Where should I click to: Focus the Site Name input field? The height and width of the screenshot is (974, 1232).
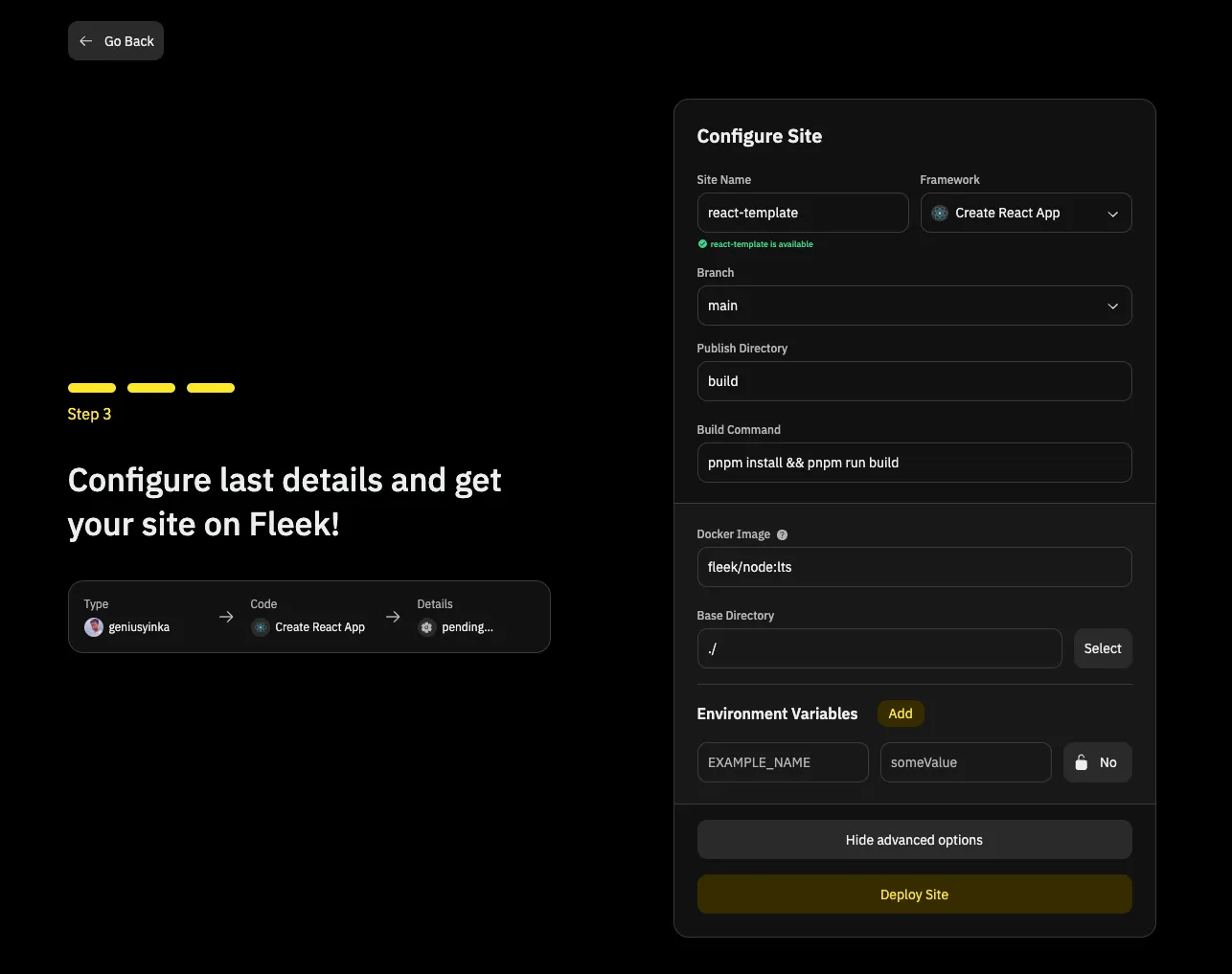(802, 213)
